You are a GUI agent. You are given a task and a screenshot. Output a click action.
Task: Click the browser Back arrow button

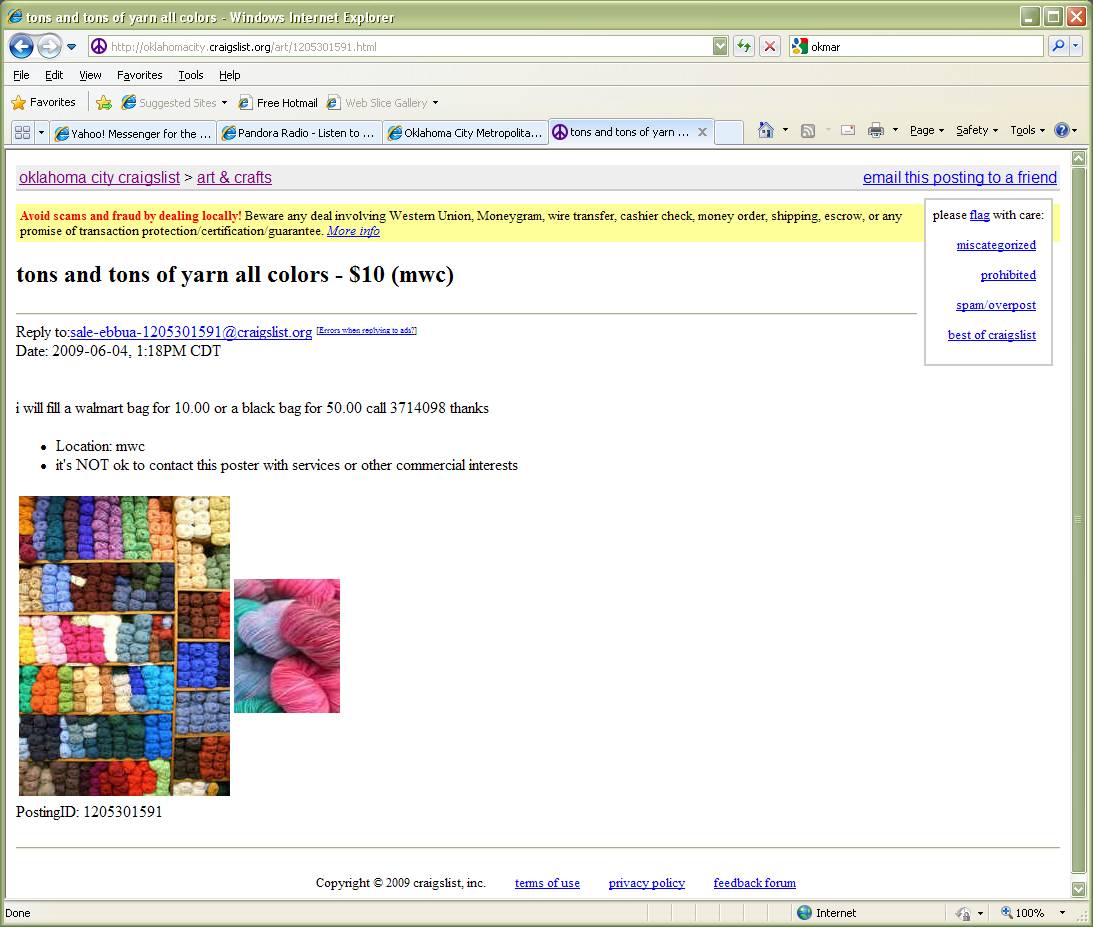click(21, 46)
